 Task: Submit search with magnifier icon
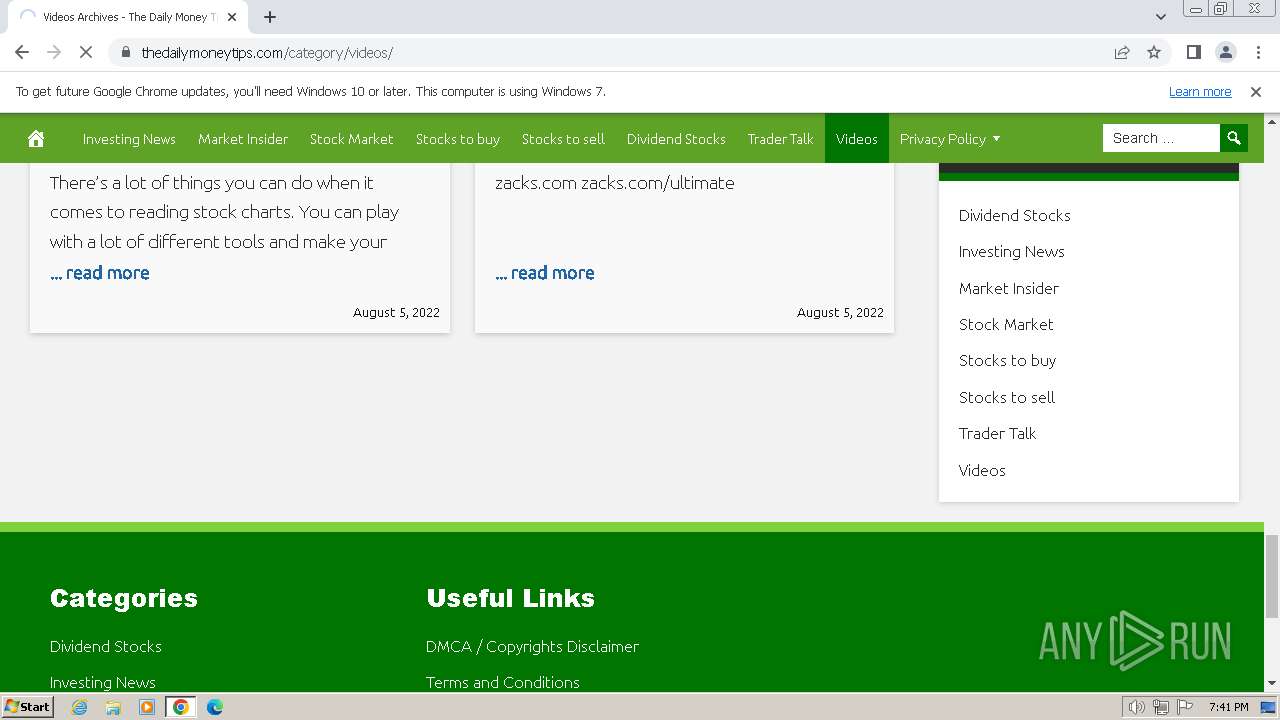tap(1234, 138)
